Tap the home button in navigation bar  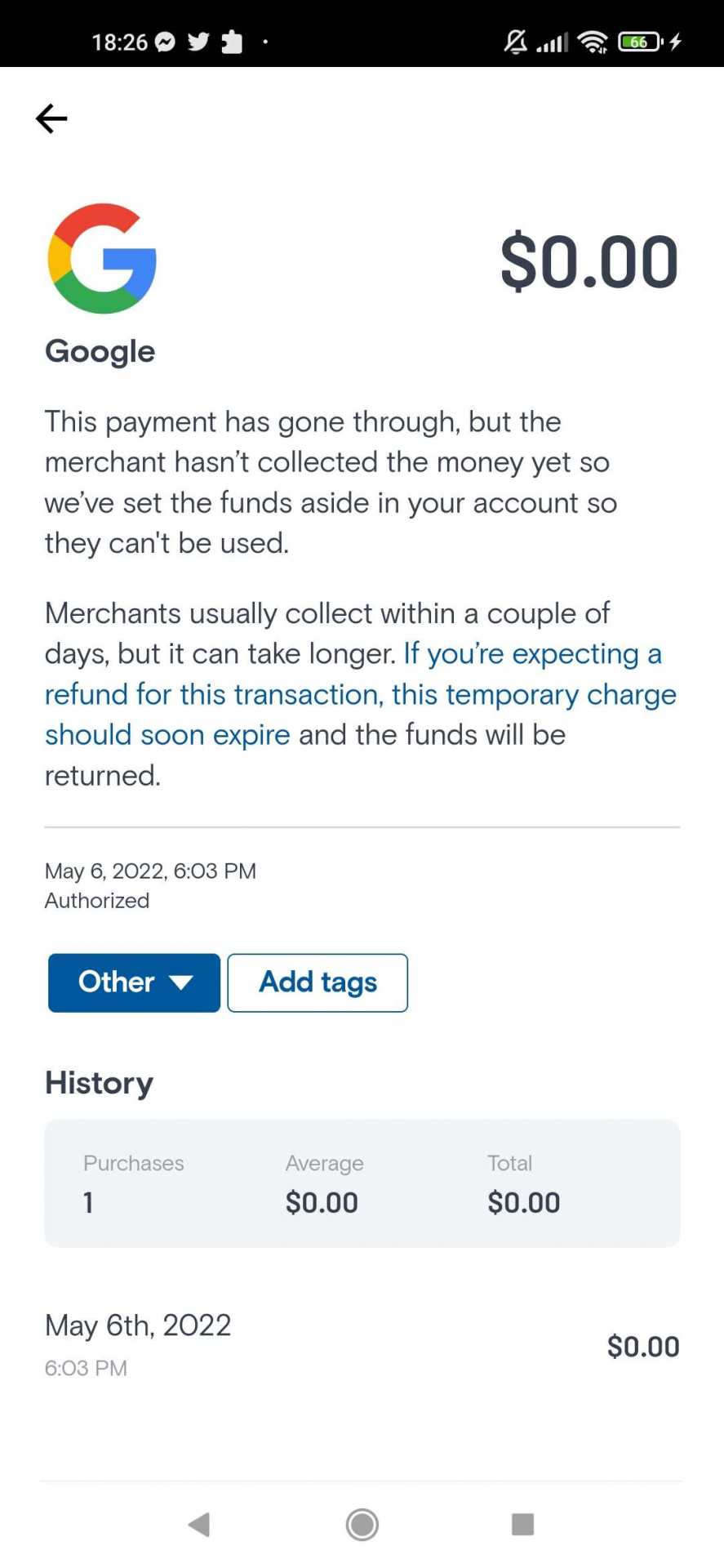tap(362, 1524)
